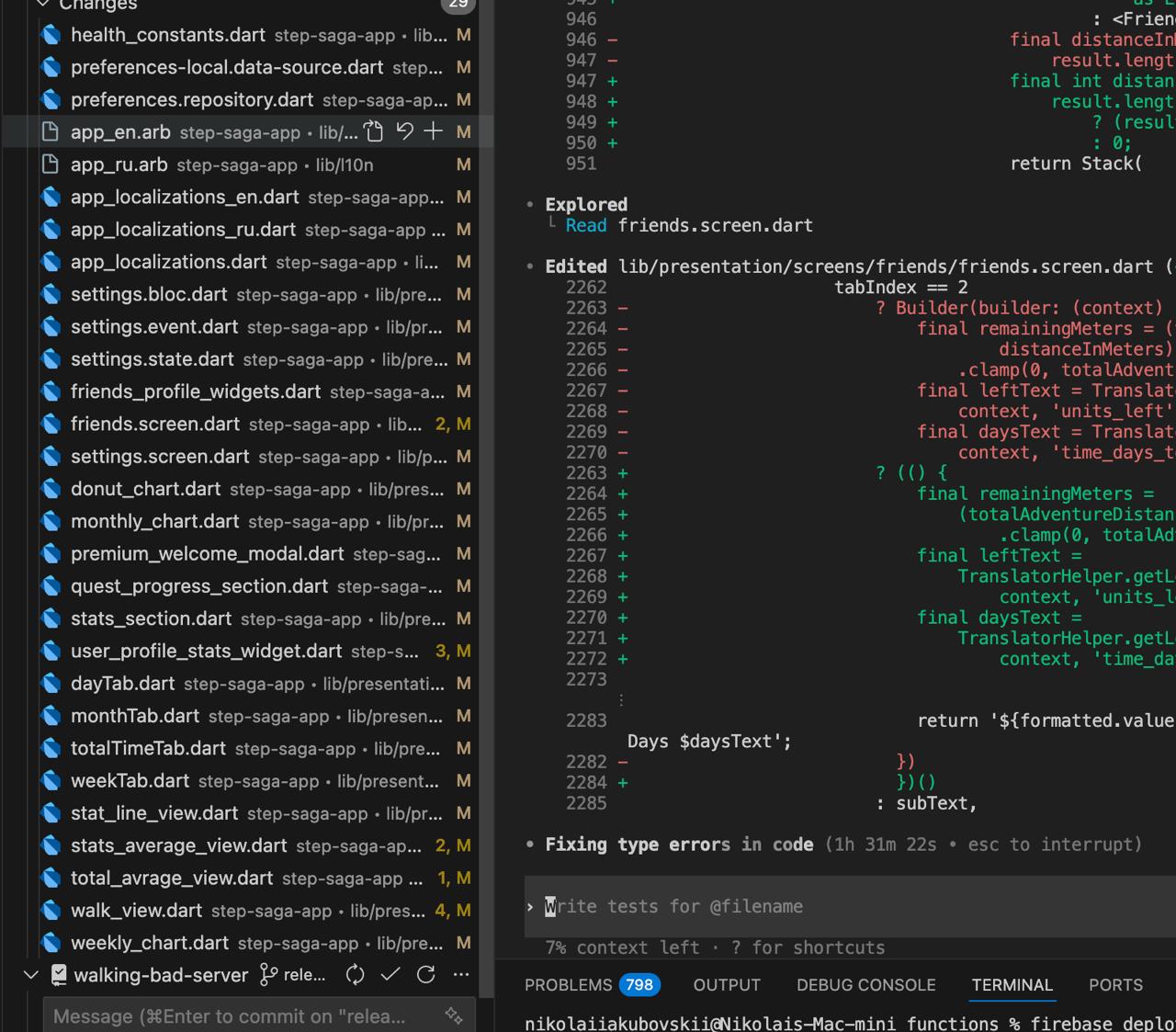
Task: Collapse walking-bad-server repository section
Action: pos(30,975)
